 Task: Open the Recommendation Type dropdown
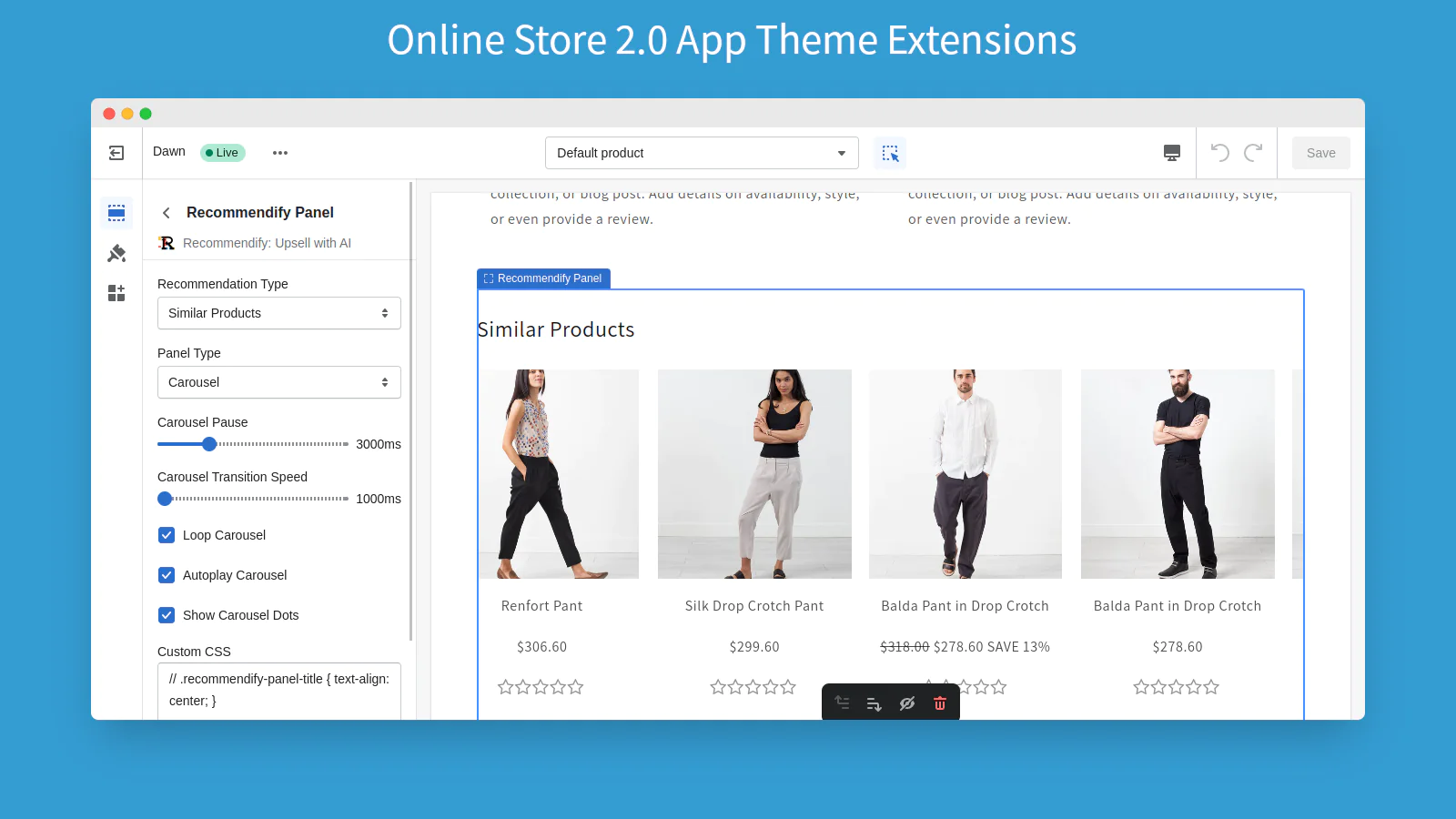click(278, 313)
